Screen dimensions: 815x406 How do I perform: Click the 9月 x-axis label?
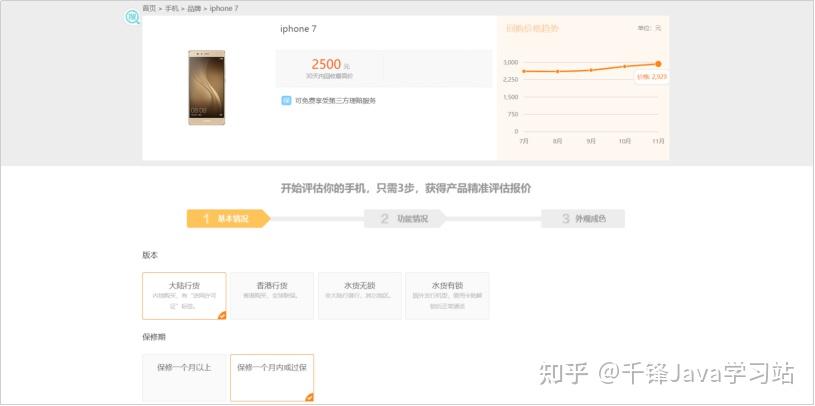(x=591, y=141)
